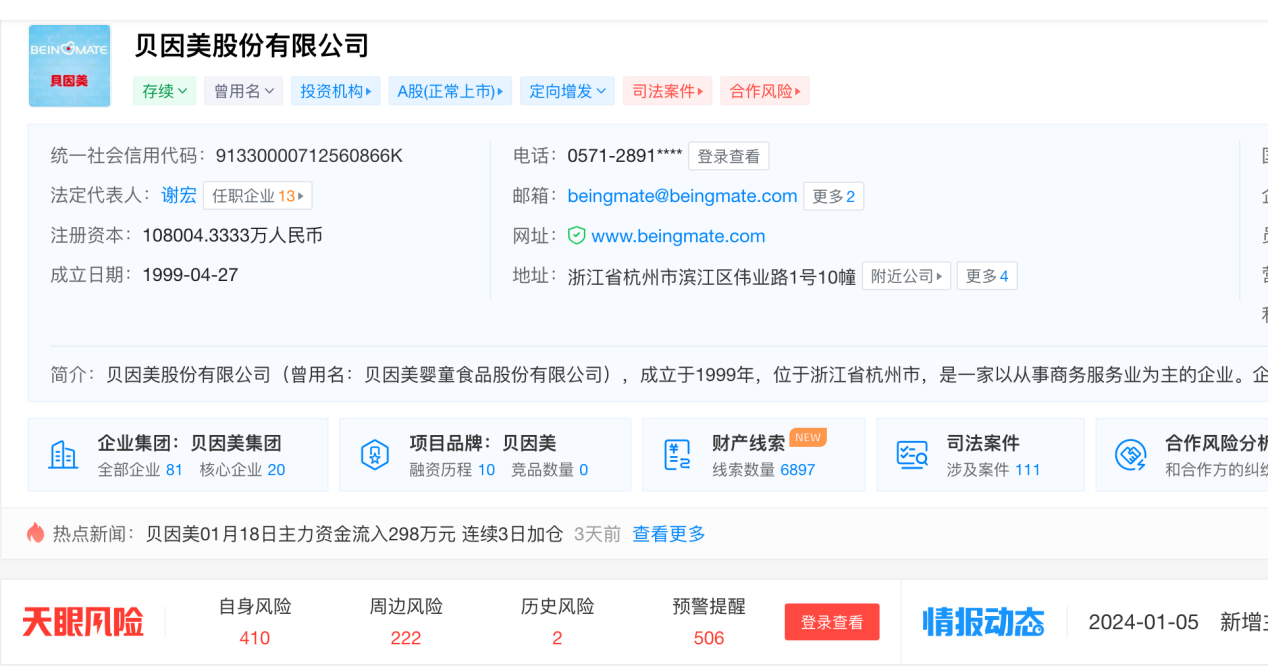
Task: Open news about 主力资金流入298万元
Action: click(355, 534)
